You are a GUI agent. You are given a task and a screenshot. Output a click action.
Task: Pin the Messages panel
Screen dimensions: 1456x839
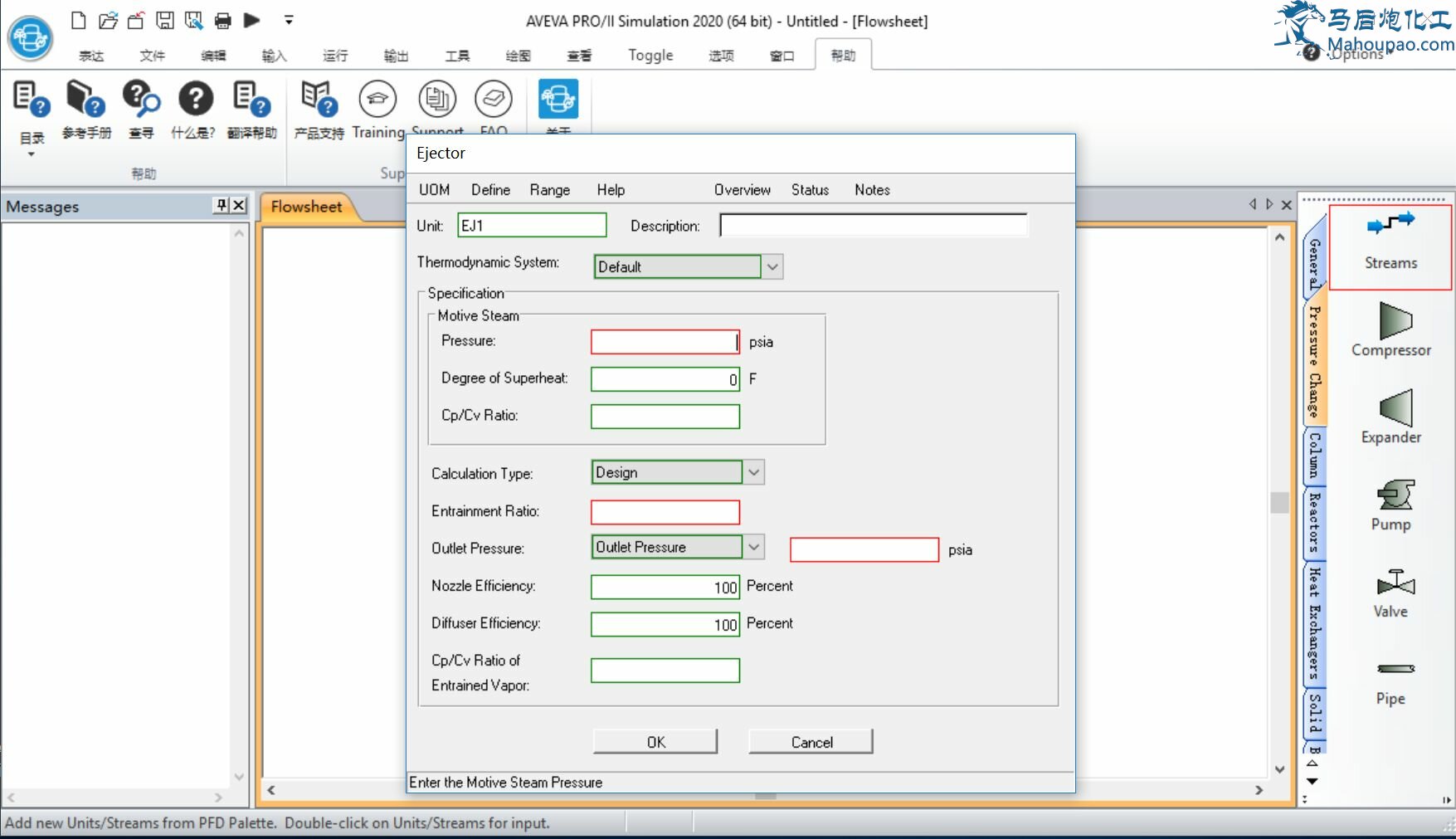(x=222, y=205)
